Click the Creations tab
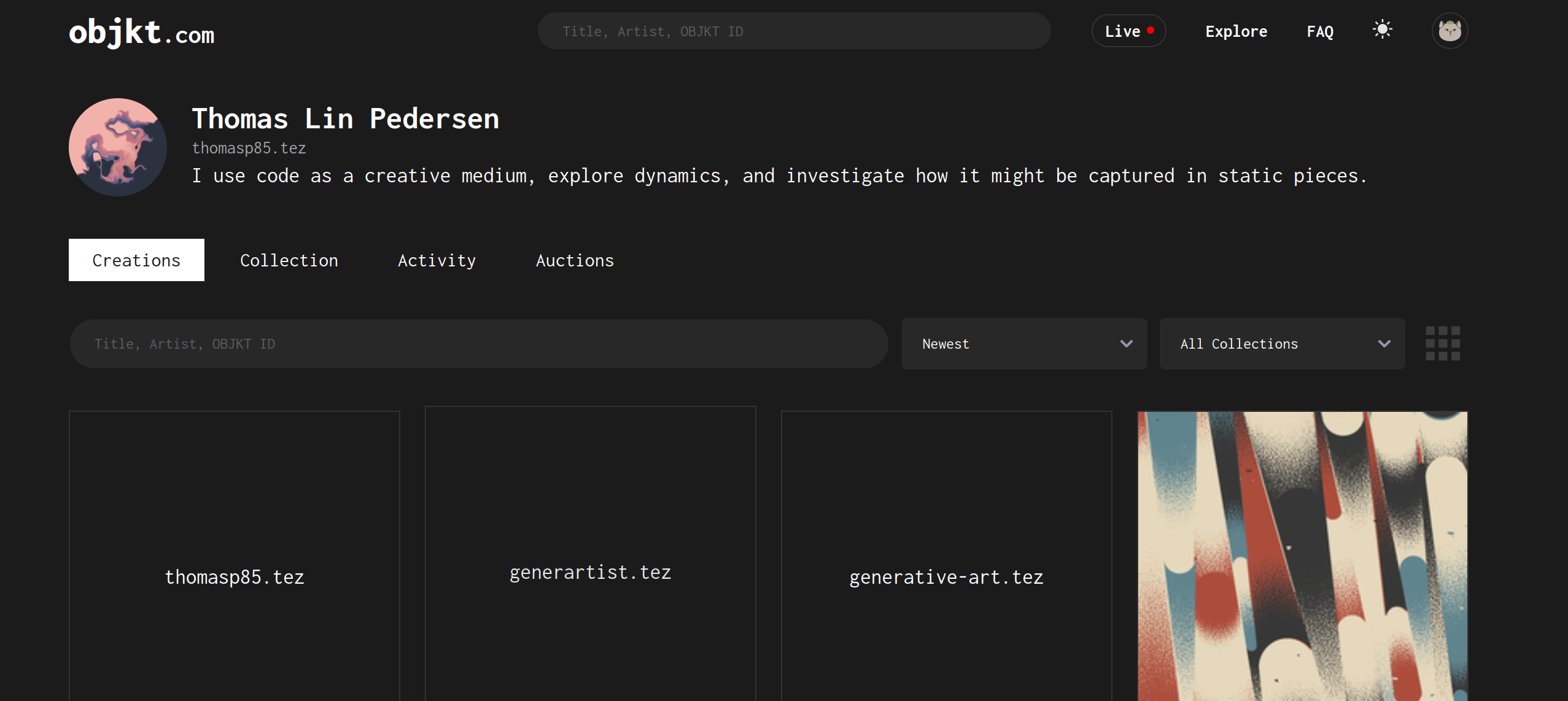Viewport: 1568px width, 701px height. coord(136,260)
